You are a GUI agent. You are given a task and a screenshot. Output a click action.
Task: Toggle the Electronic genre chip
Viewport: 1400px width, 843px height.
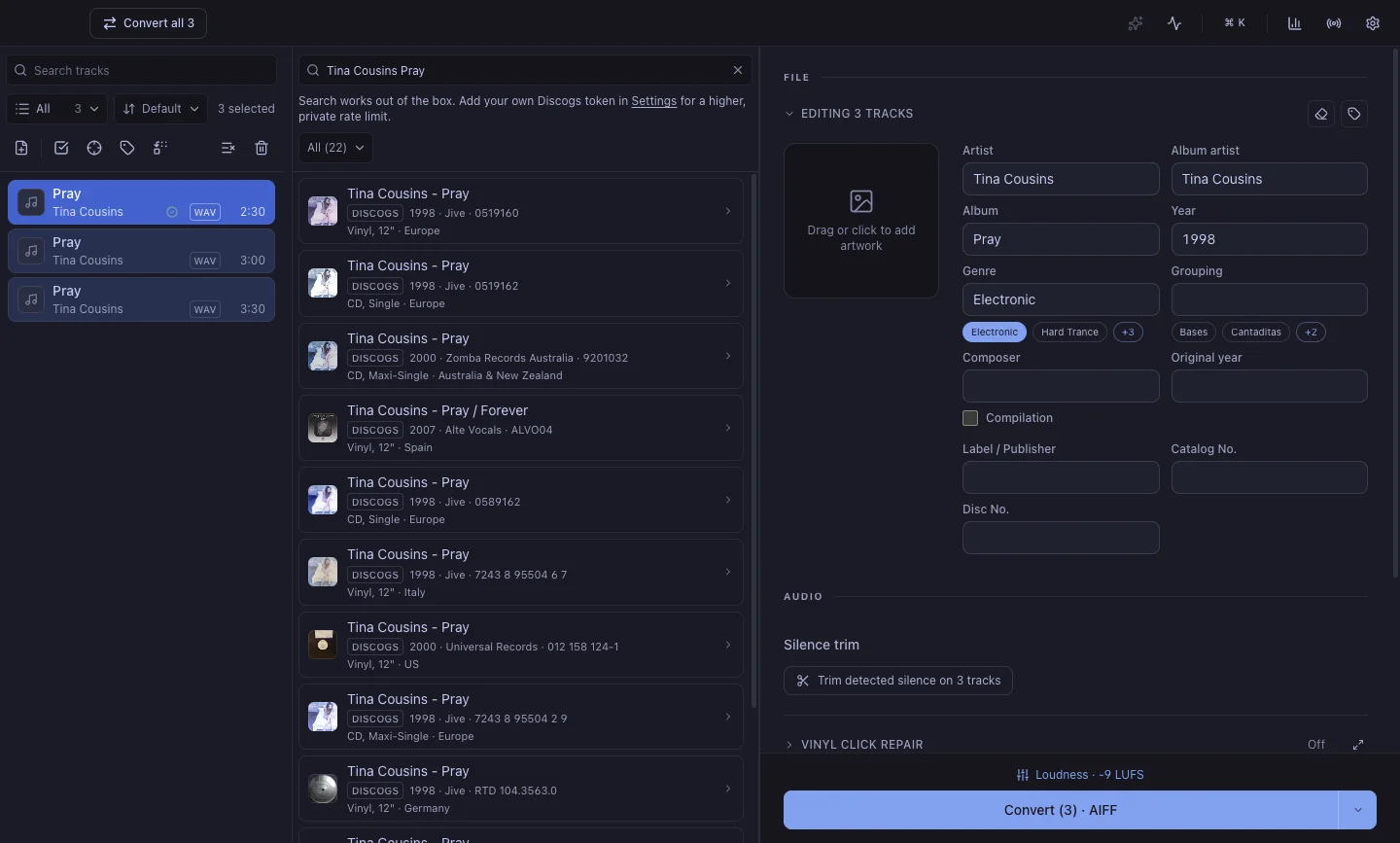pos(995,333)
